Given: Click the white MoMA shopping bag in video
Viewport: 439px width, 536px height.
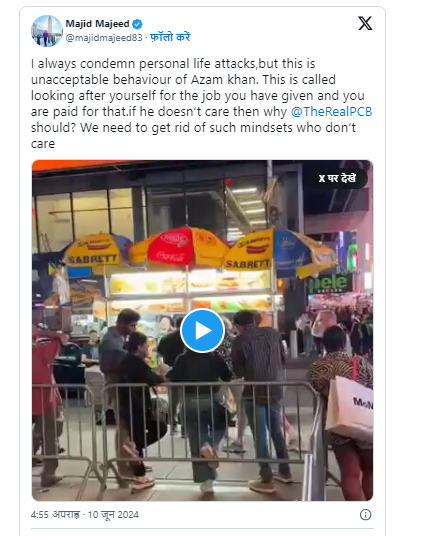Looking at the screenshot, I should point(350,409).
